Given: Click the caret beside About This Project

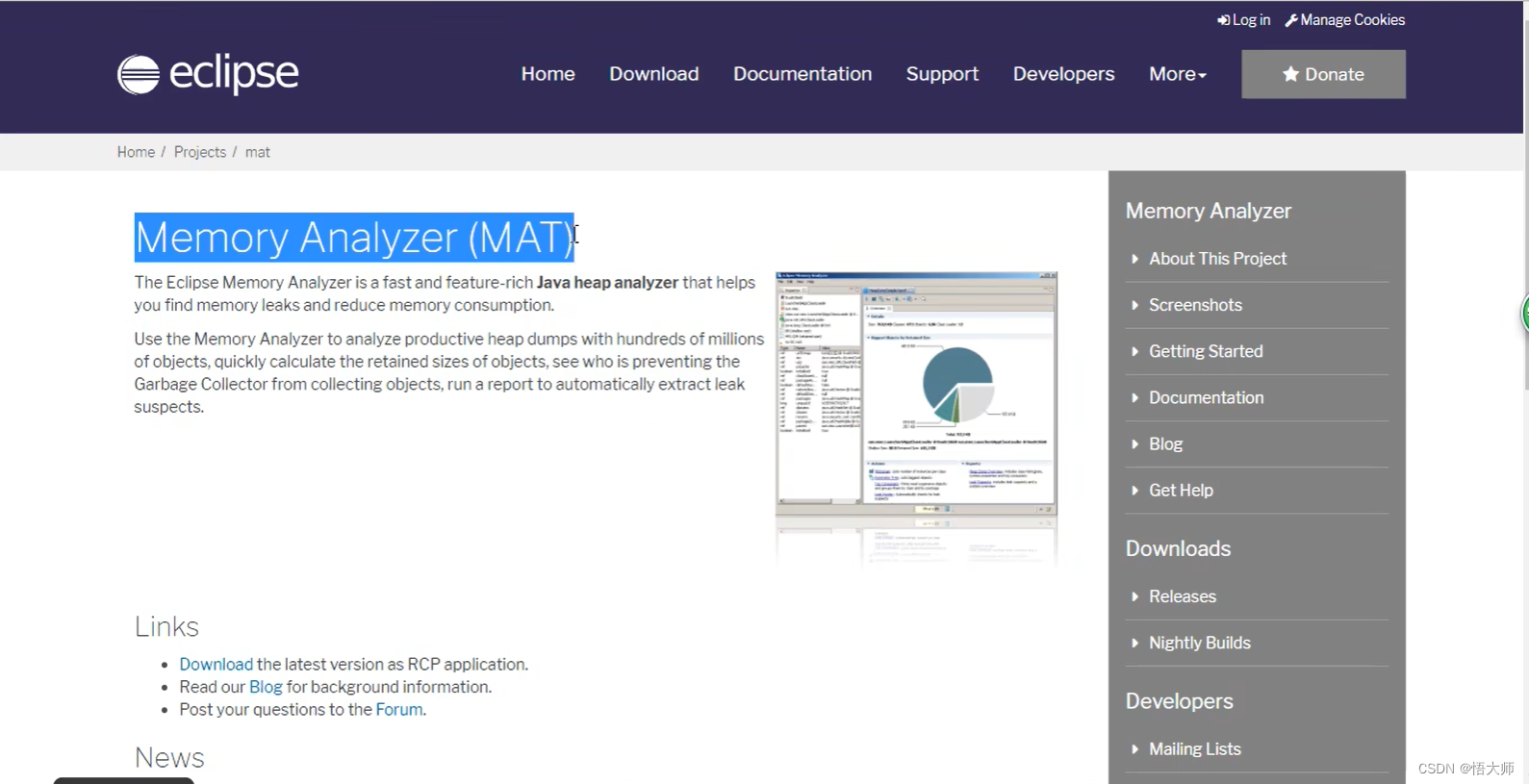Looking at the screenshot, I should coord(1135,259).
